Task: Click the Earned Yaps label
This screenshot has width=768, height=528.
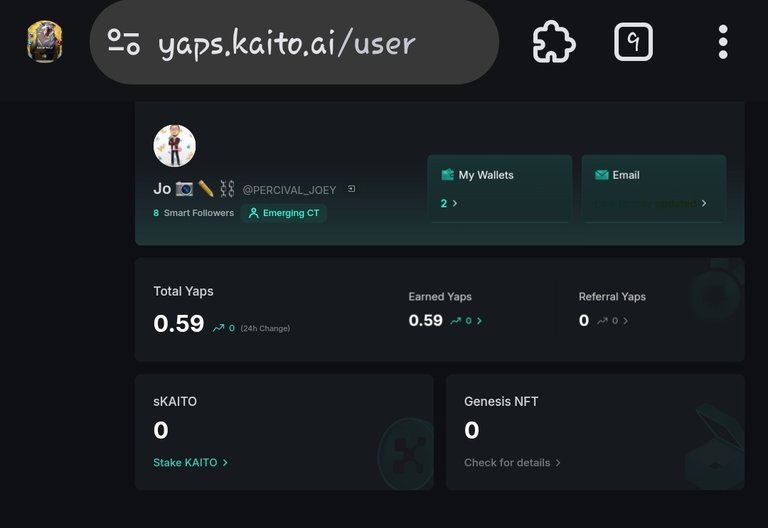Action: point(440,296)
